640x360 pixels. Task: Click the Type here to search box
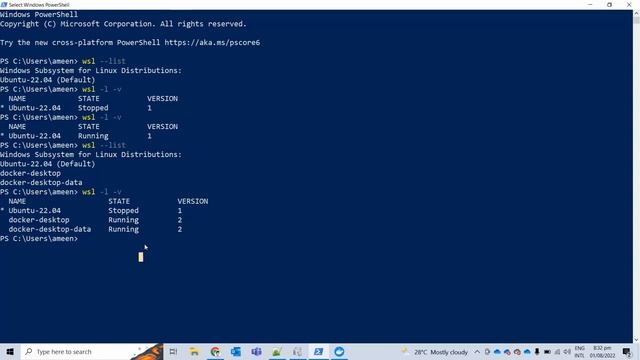tap(91, 351)
